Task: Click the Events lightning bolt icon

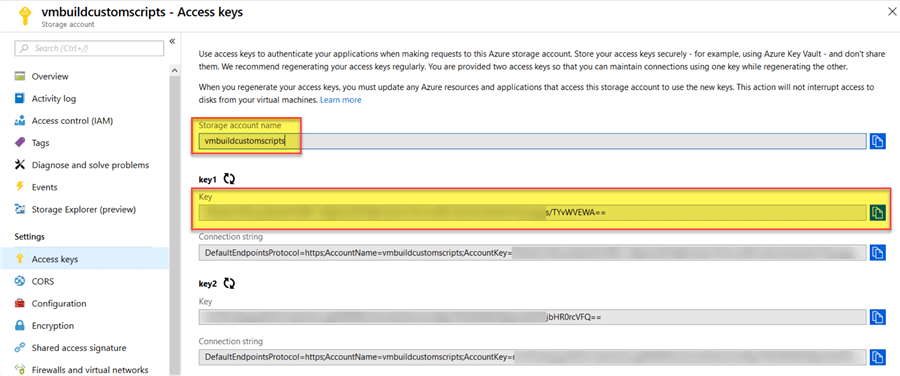Action: tap(20, 187)
